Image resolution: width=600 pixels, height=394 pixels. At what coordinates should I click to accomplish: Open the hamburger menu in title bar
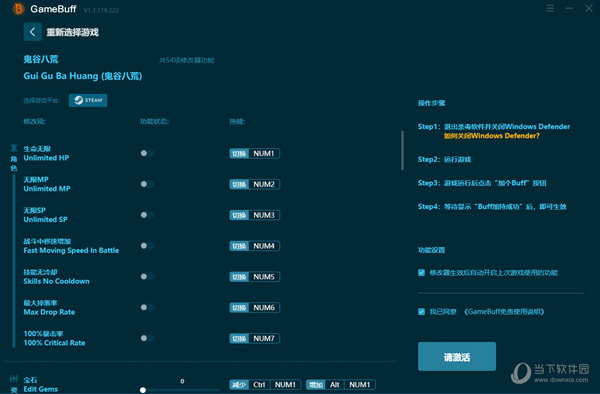coord(550,8)
